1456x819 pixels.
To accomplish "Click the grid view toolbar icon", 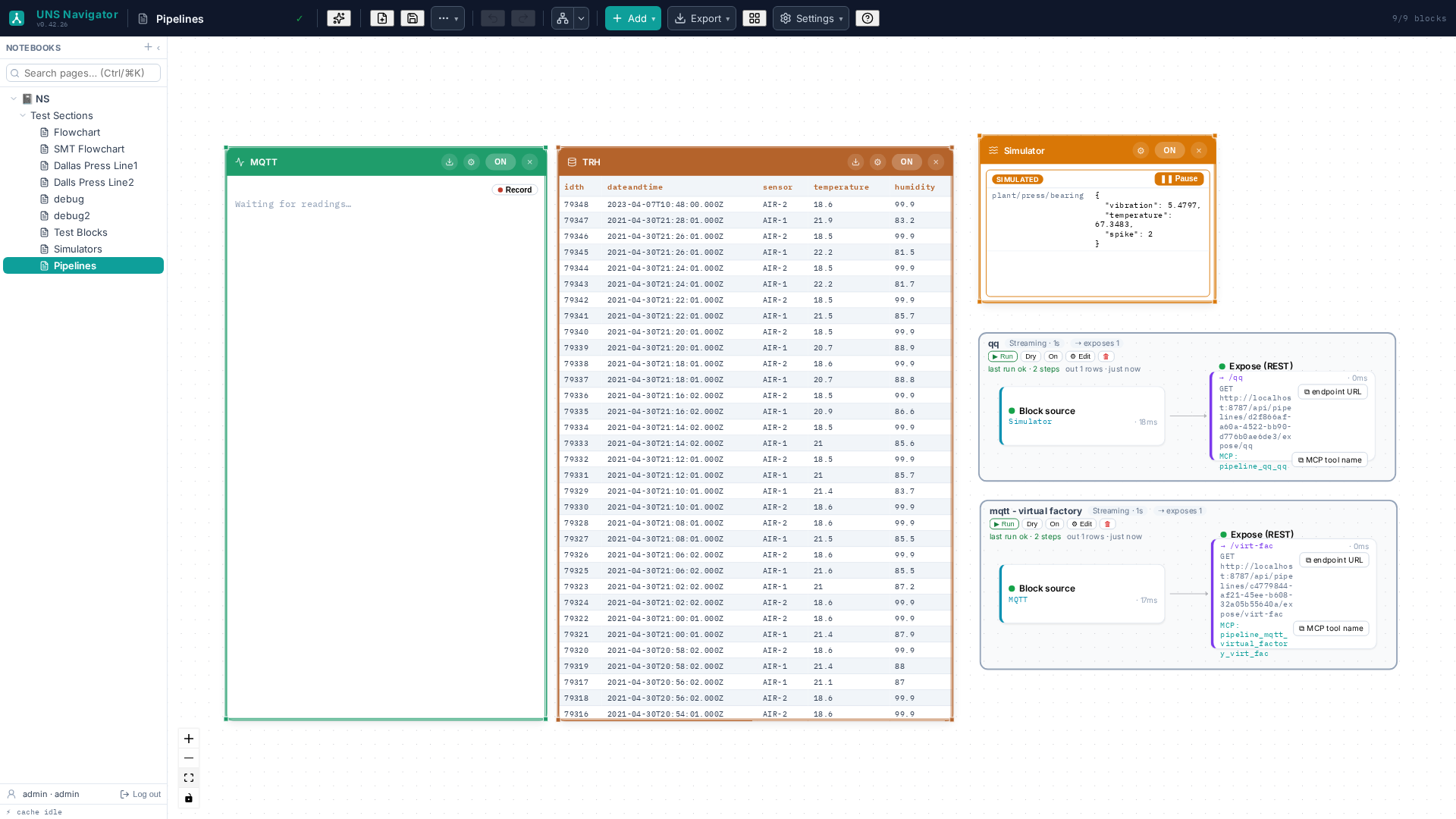I will coord(755,18).
